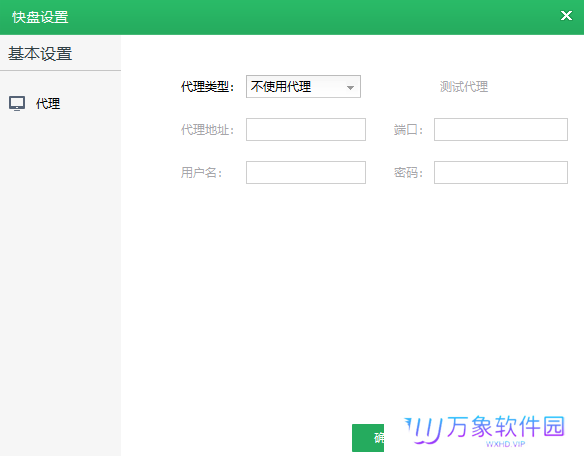This screenshot has height=456, width=584.
Task: Click the 测试代理 link
Action: (464, 86)
